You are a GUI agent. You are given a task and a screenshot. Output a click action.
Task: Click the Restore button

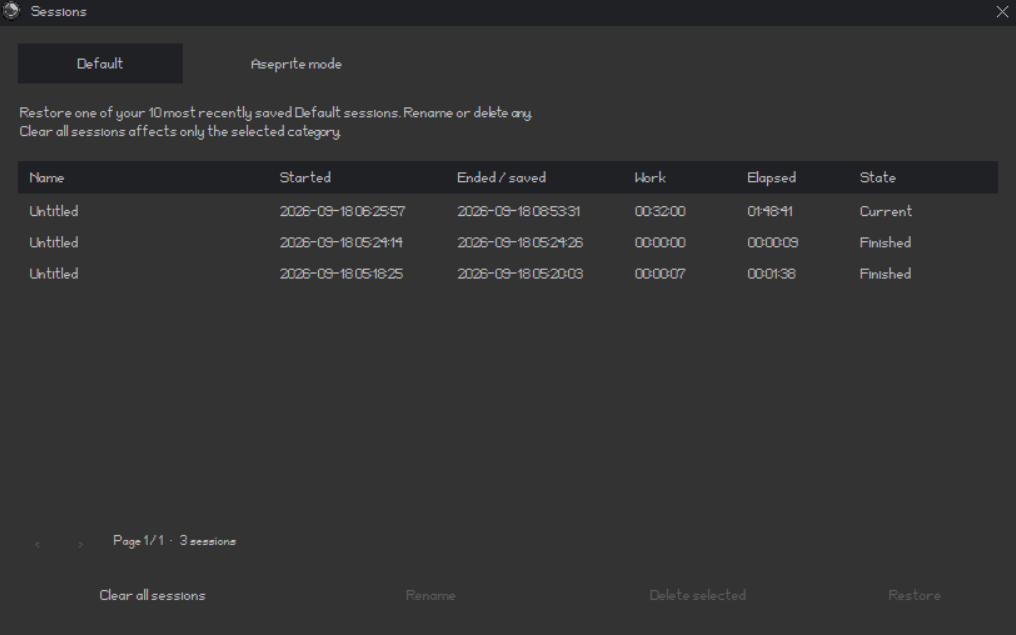[914, 595]
